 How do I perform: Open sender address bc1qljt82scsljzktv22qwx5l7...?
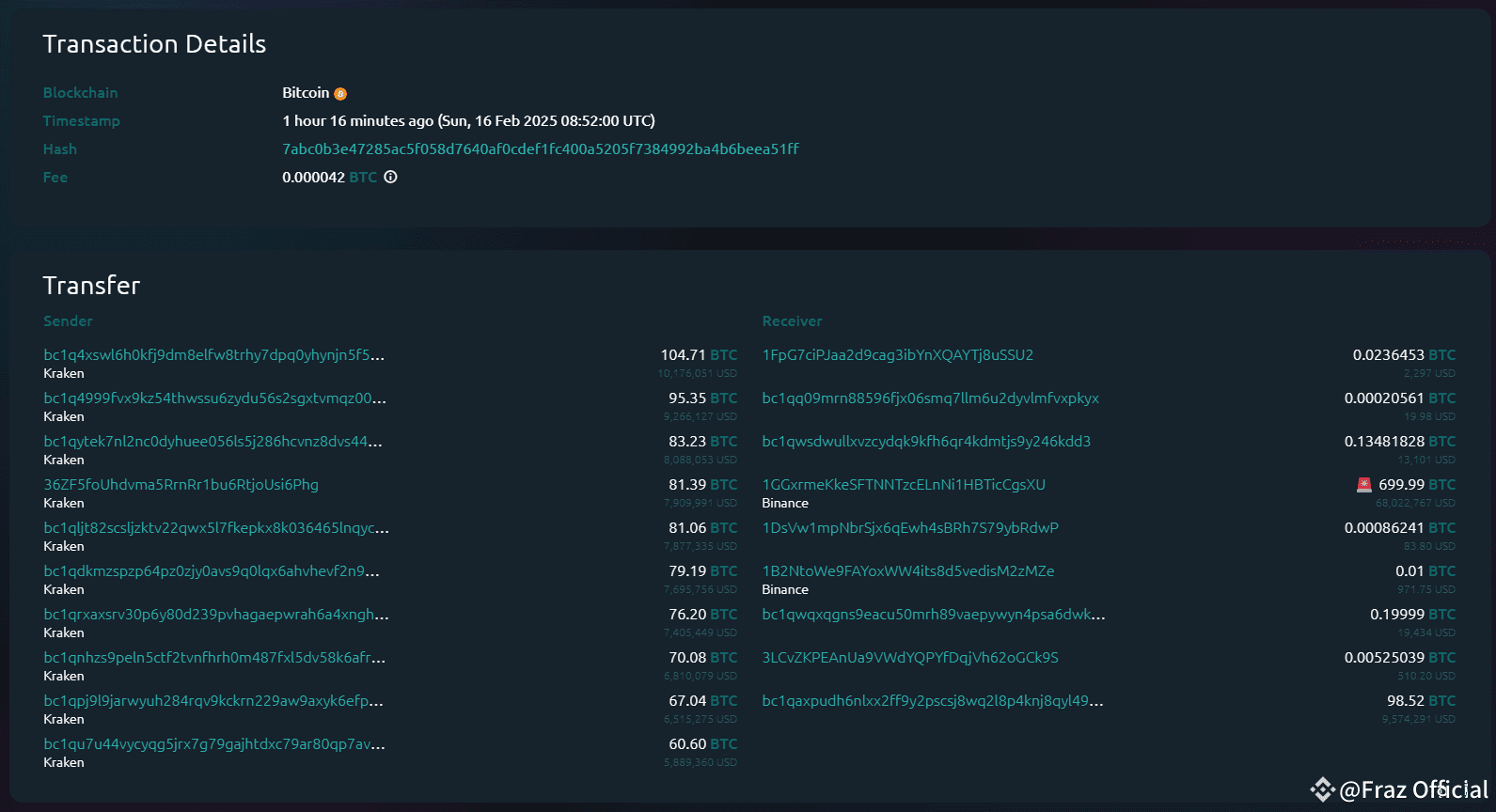click(216, 528)
